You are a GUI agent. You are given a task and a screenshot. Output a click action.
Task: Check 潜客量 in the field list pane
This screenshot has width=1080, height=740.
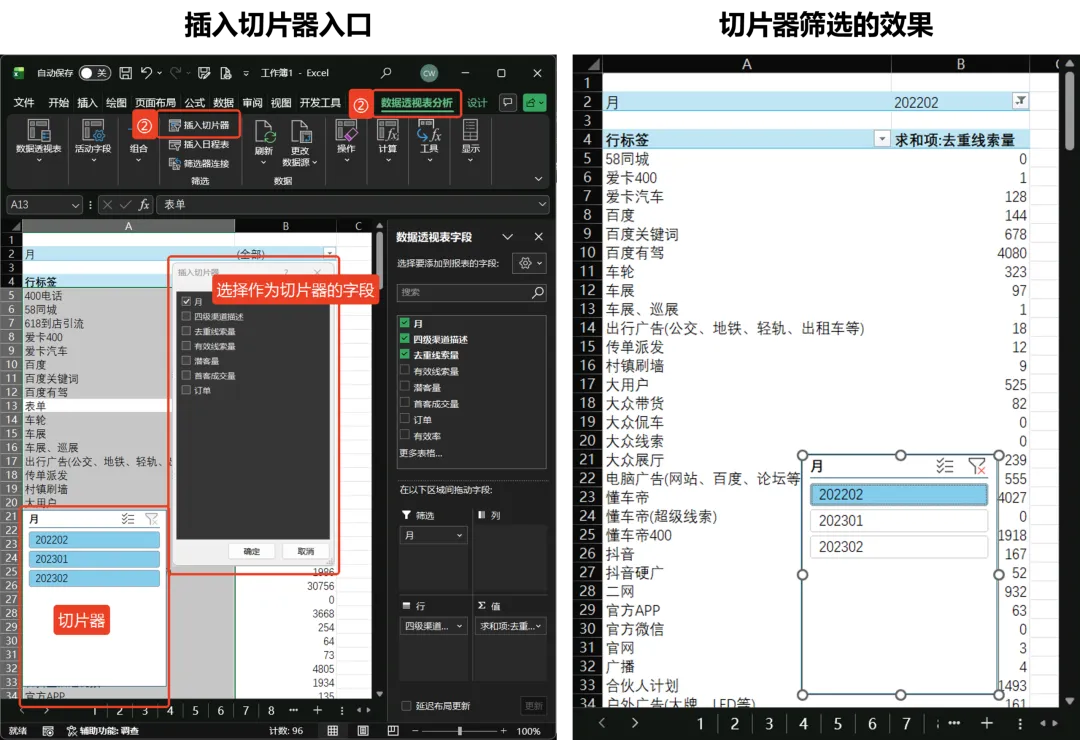(404, 387)
